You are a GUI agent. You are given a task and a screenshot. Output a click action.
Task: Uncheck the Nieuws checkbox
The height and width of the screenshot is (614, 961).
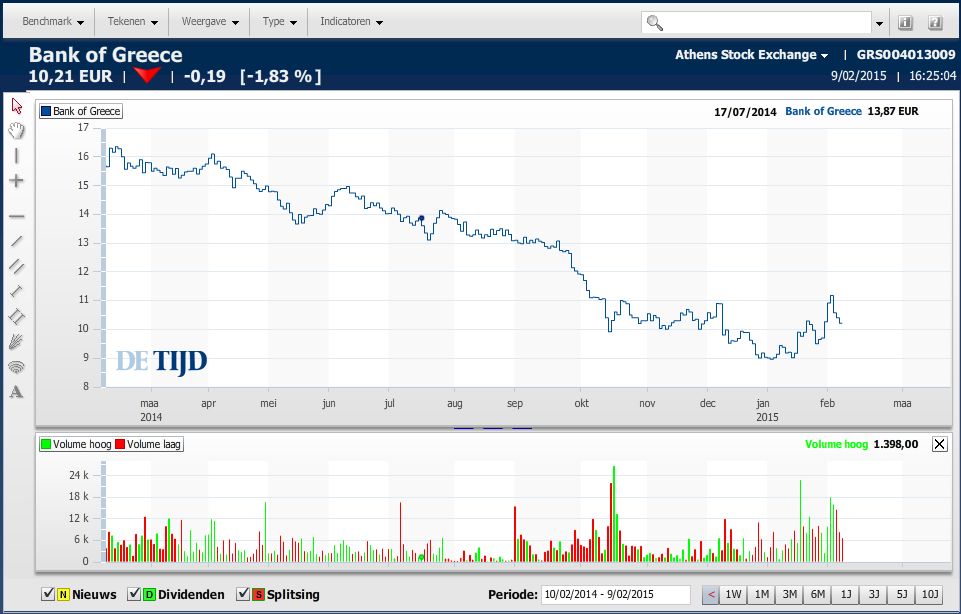click(x=48, y=595)
